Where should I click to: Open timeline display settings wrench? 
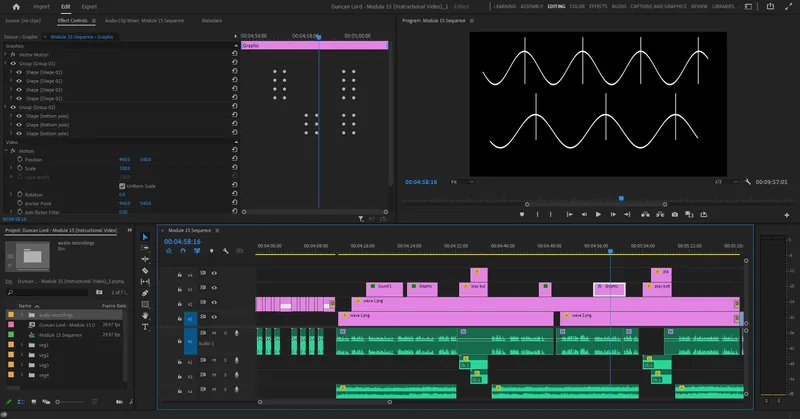click(226, 251)
